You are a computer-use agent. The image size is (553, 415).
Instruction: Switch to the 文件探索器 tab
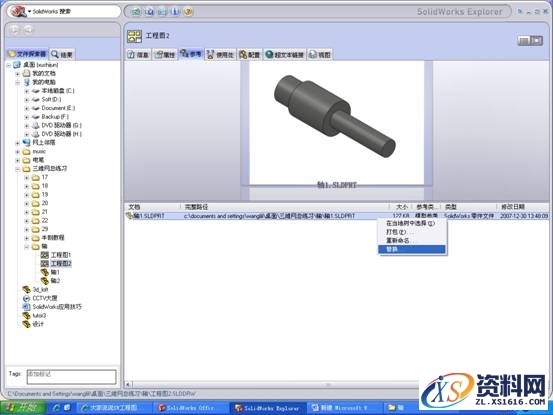tap(27, 54)
